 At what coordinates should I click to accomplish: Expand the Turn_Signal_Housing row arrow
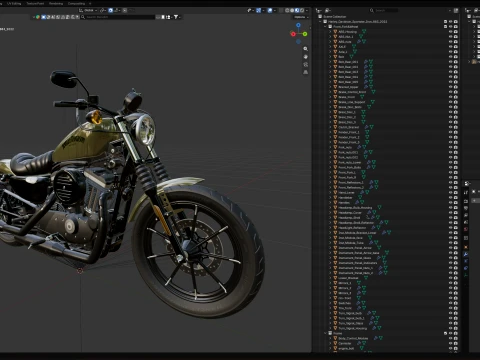[x=330, y=328]
